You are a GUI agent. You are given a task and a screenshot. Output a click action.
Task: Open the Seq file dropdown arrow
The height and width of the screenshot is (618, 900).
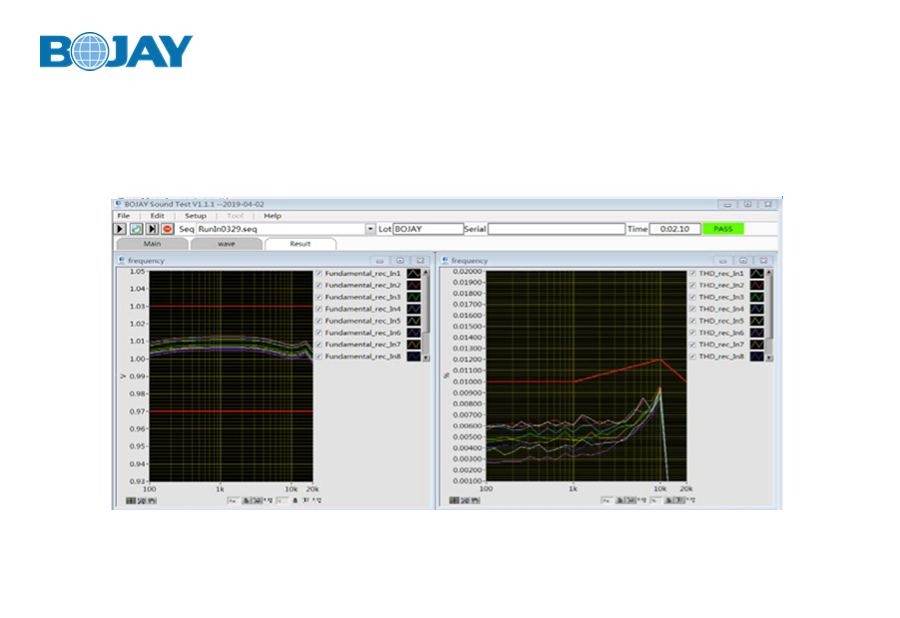click(x=370, y=229)
